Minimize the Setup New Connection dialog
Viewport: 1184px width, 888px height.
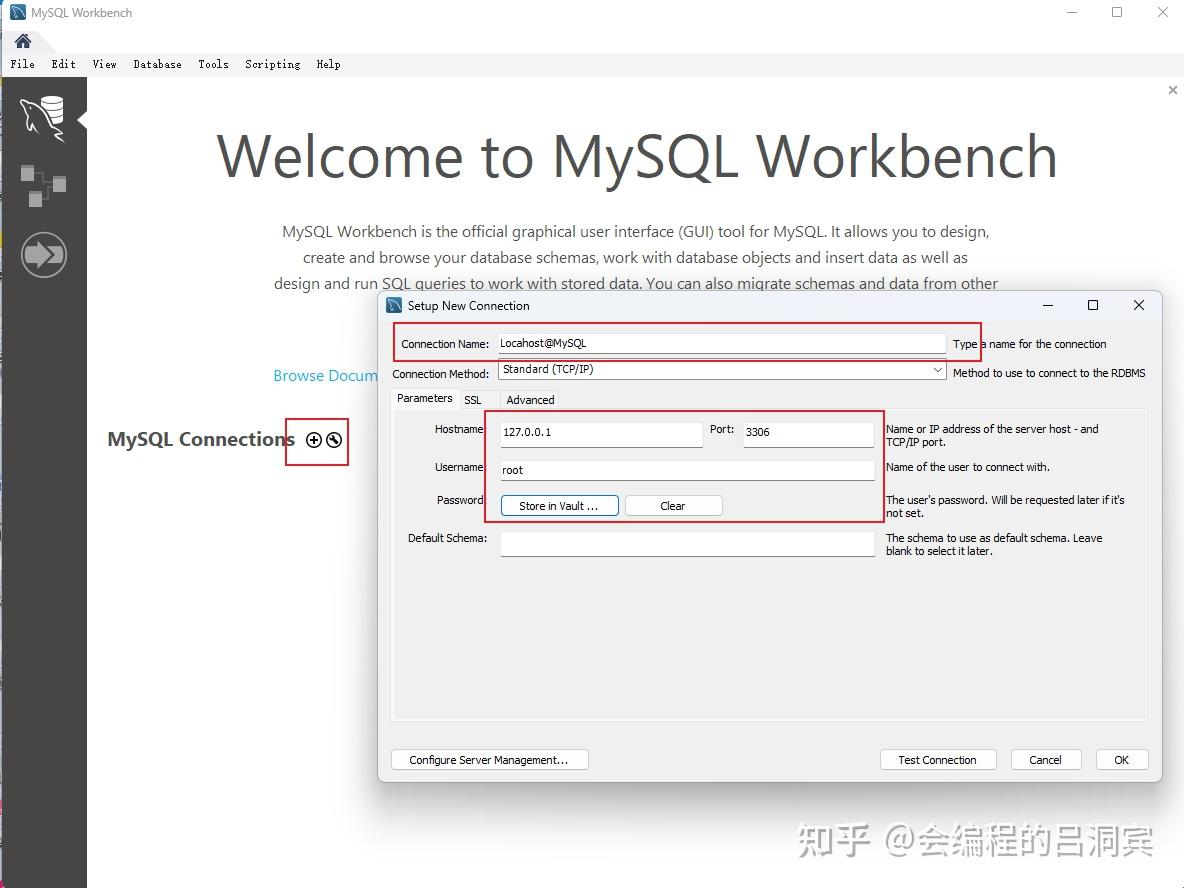coord(1047,305)
